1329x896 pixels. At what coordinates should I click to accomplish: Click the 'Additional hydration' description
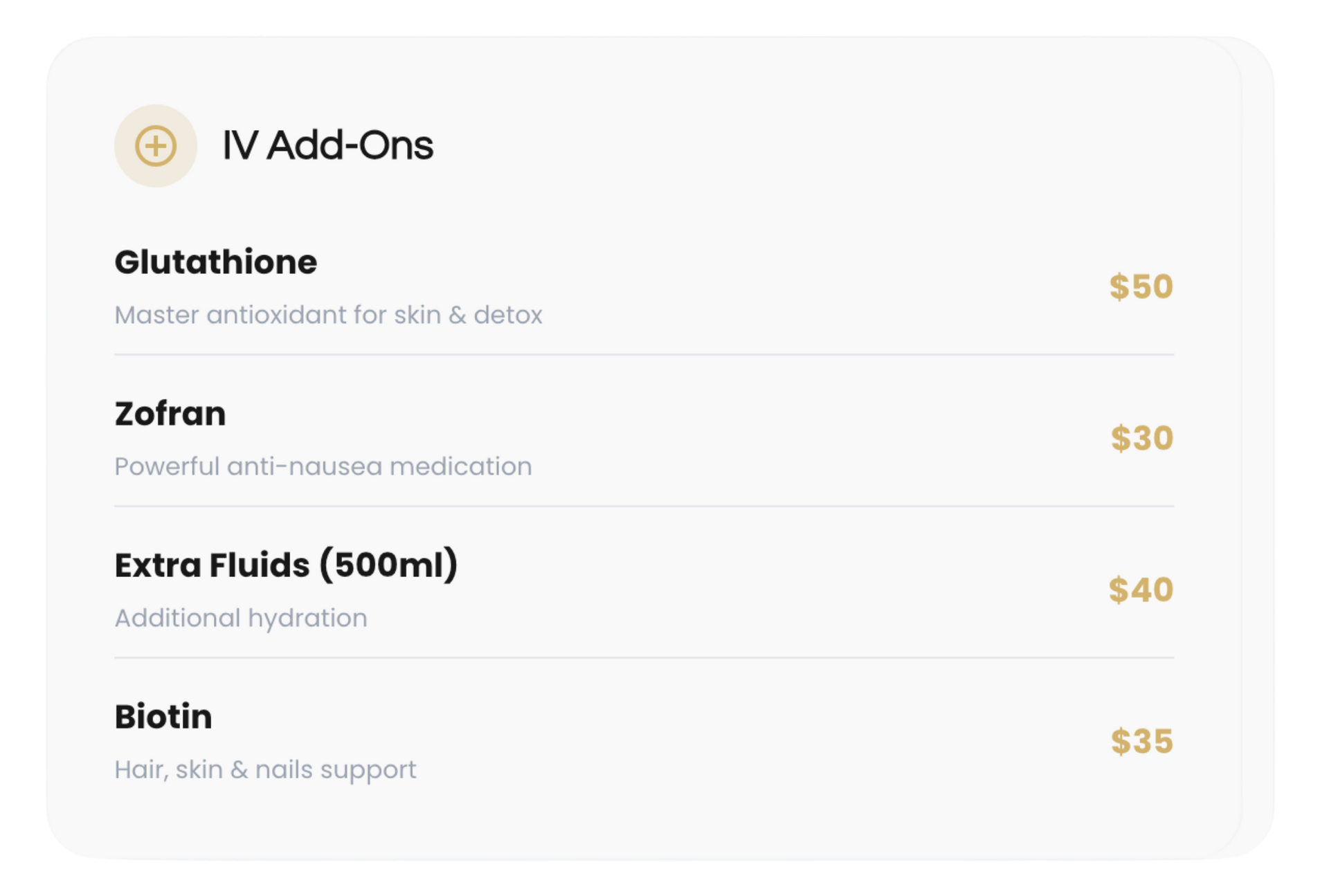click(x=240, y=618)
